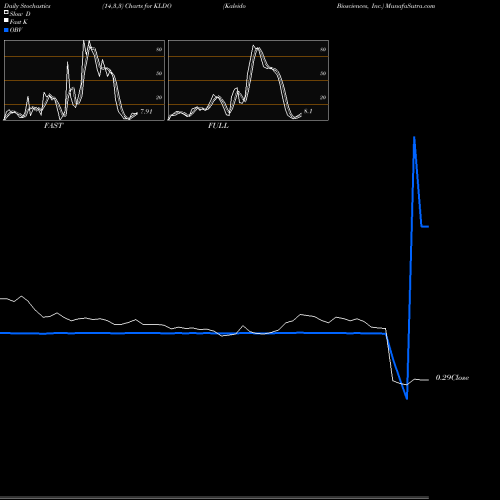
Task: Click the 7.91 value in FAST chart
Action: [146, 112]
